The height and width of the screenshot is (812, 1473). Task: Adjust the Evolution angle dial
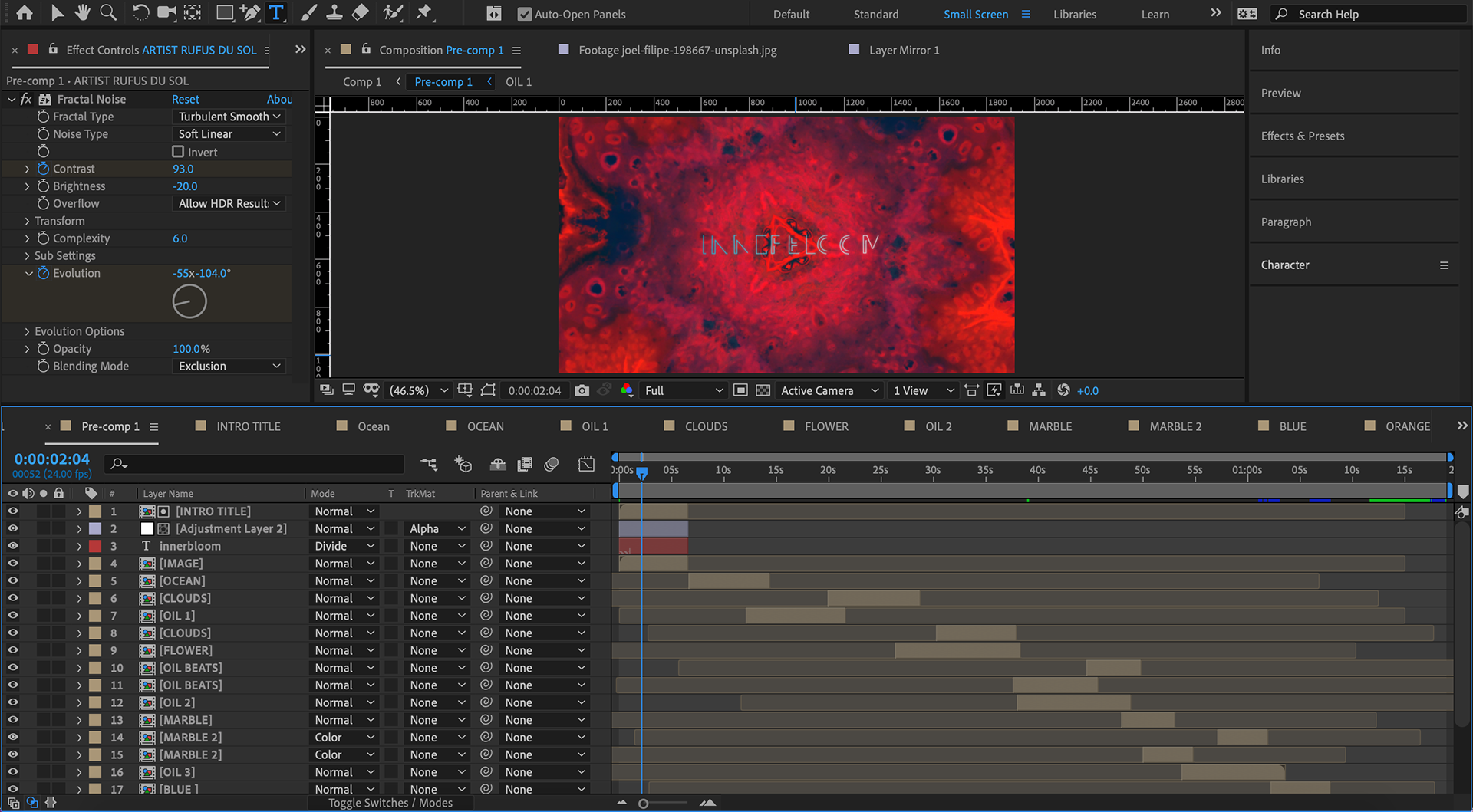[x=189, y=301]
